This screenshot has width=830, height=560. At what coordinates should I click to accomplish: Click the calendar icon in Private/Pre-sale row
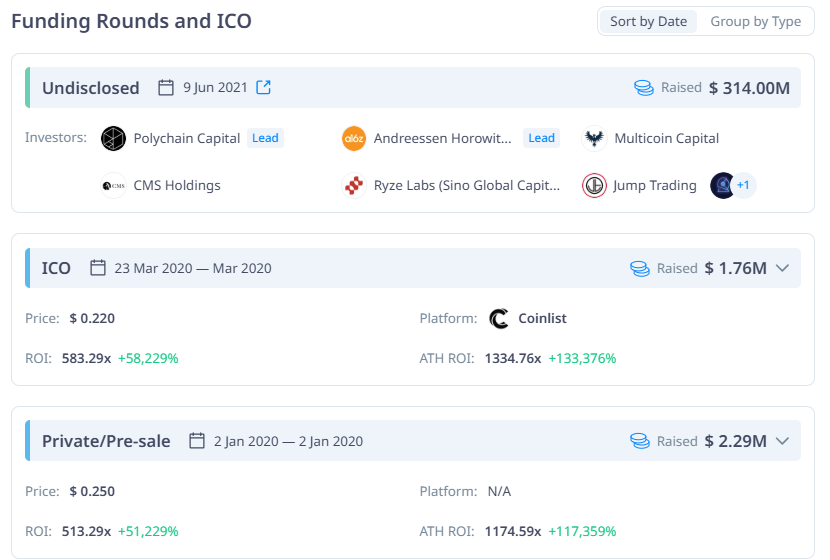pyautogui.click(x=197, y=441)
